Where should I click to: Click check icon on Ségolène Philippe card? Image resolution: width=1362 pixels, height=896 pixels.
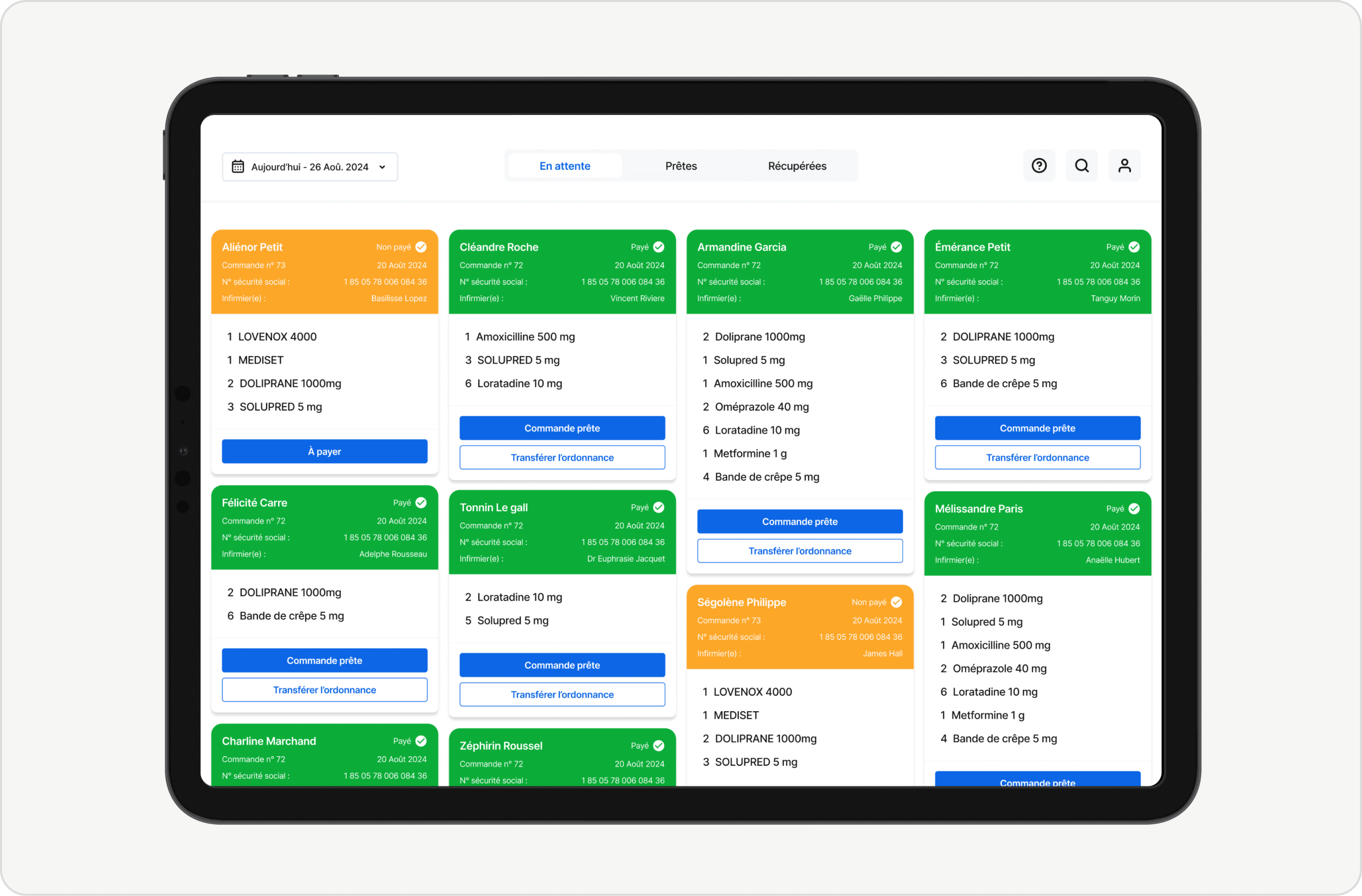pyautogui.click(x=896, y=603)
